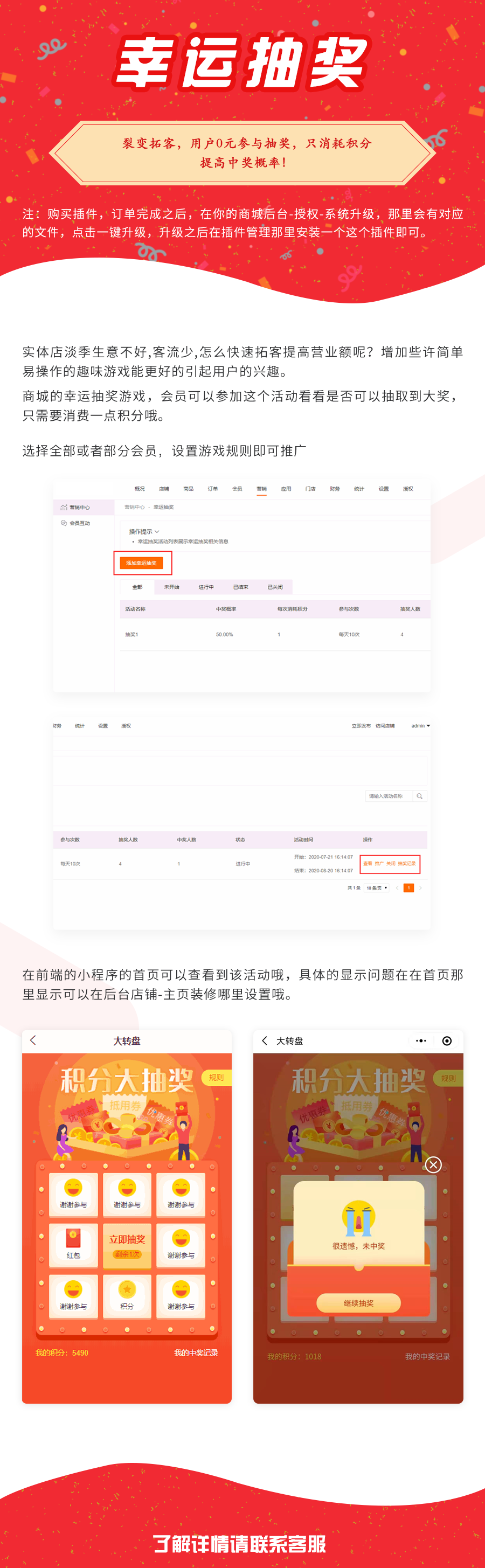
Task: Click the 抽奖记录 link in 操作 column
Action: pyautogui.click(x=406, y=864)
